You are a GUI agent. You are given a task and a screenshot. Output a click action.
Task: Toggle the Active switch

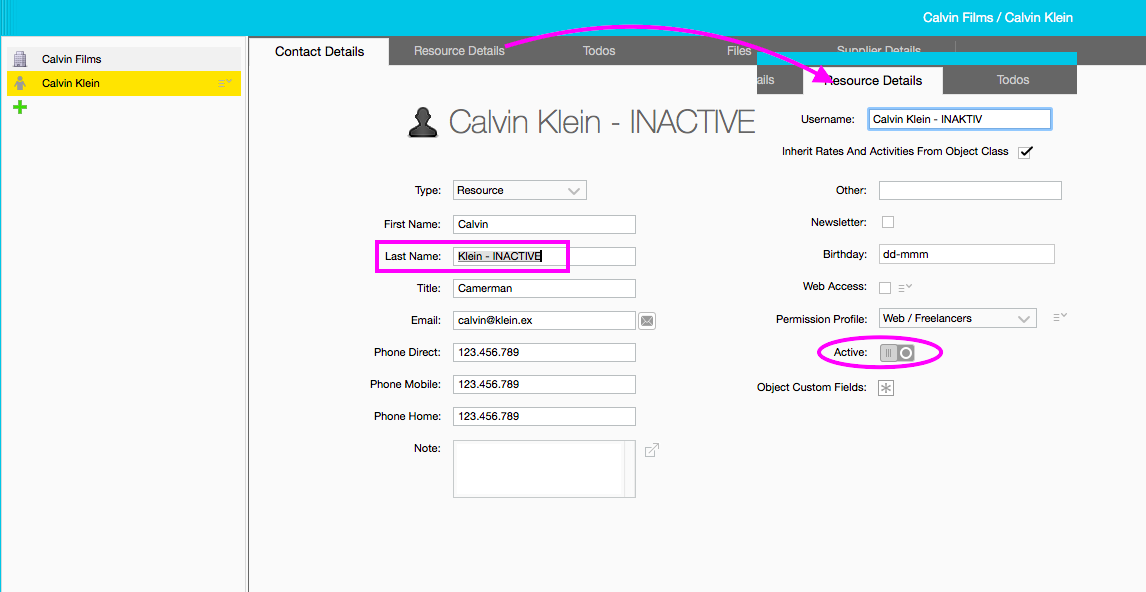[897, 353]
